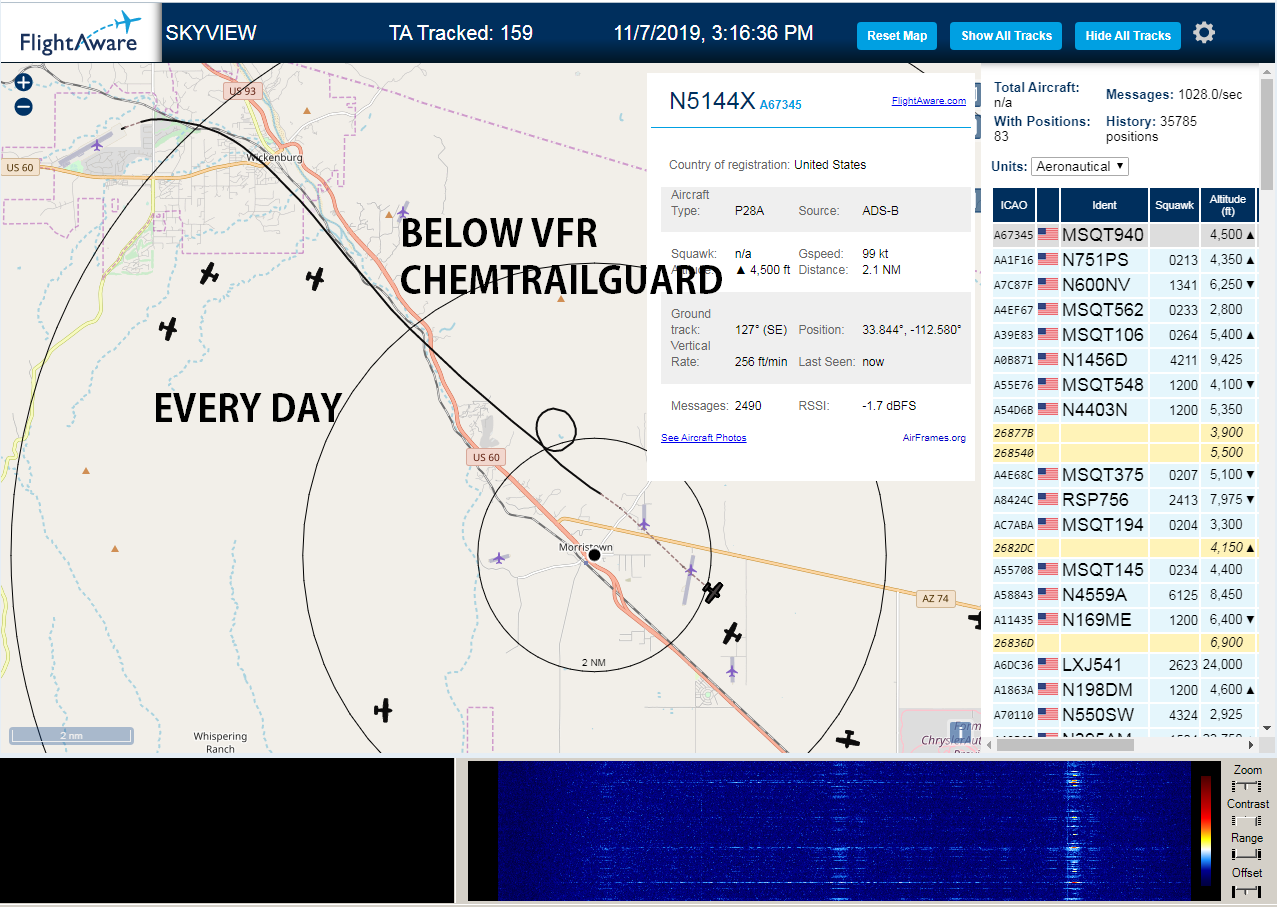Select the row with ICAO 26836D
1277x907 pixels.
point(1124,643)
